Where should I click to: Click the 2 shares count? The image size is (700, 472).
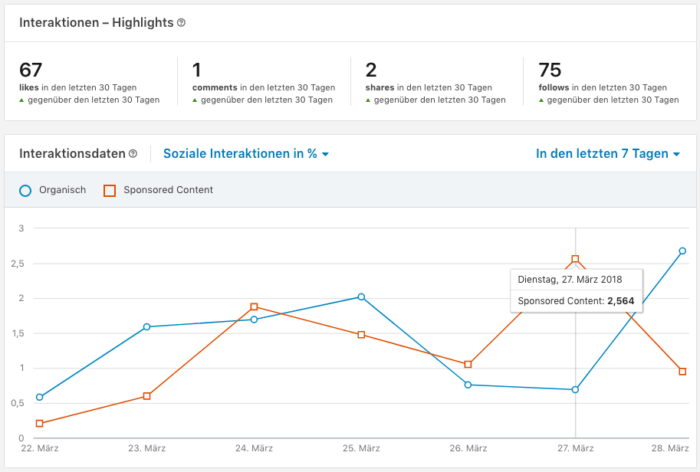tap(371, 70)
